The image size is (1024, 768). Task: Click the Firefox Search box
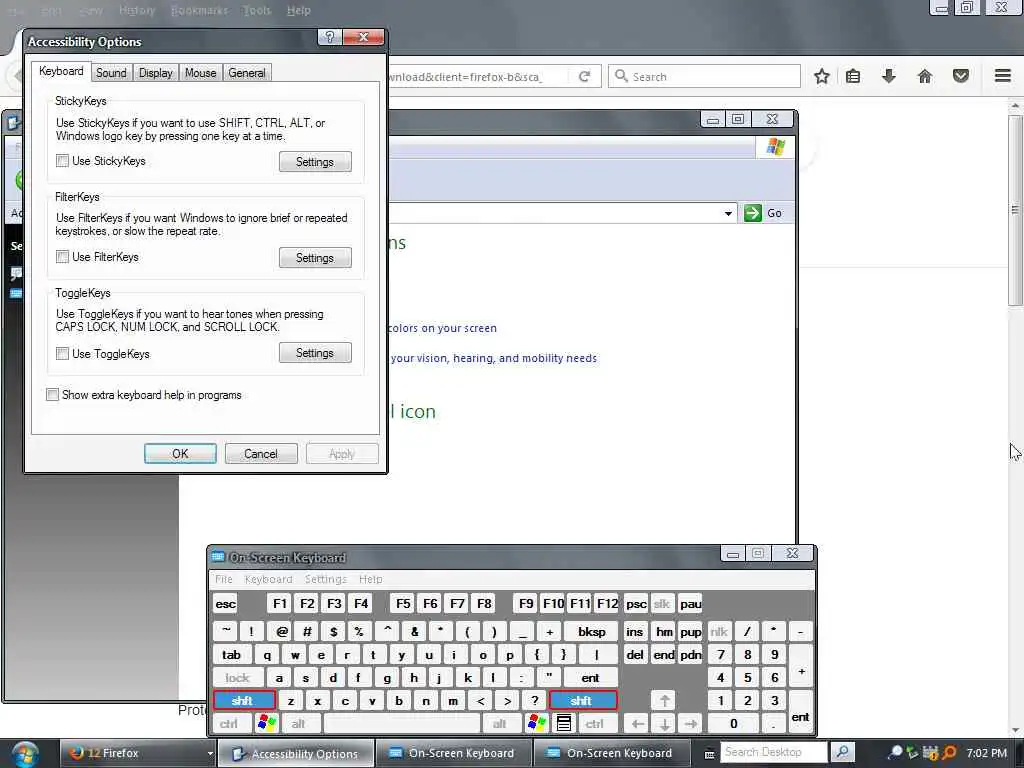coord(704,76)
